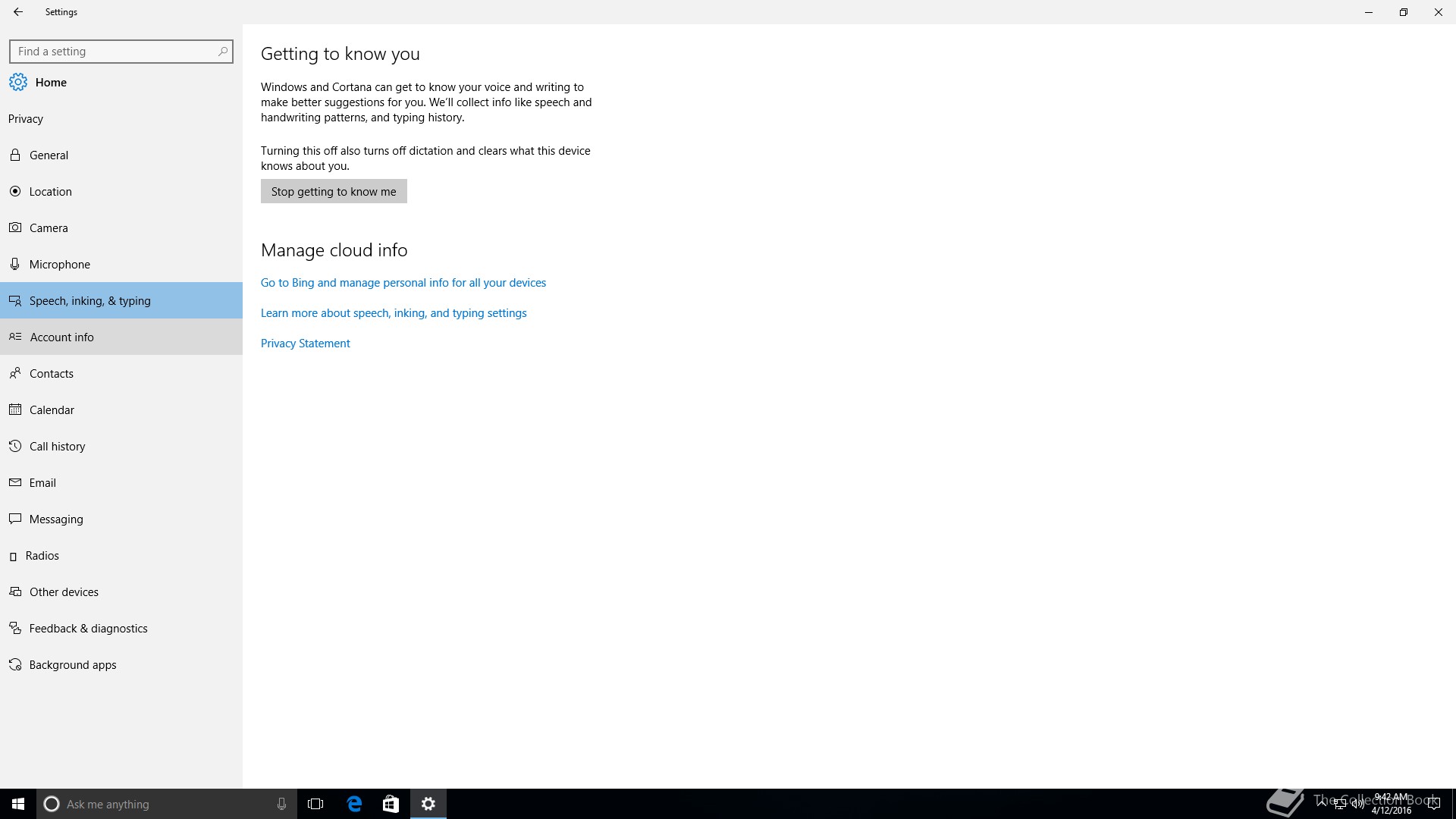Click Stop getting to know me button
This screenshot has height=819, width=1456.
[x=334, y=191]
